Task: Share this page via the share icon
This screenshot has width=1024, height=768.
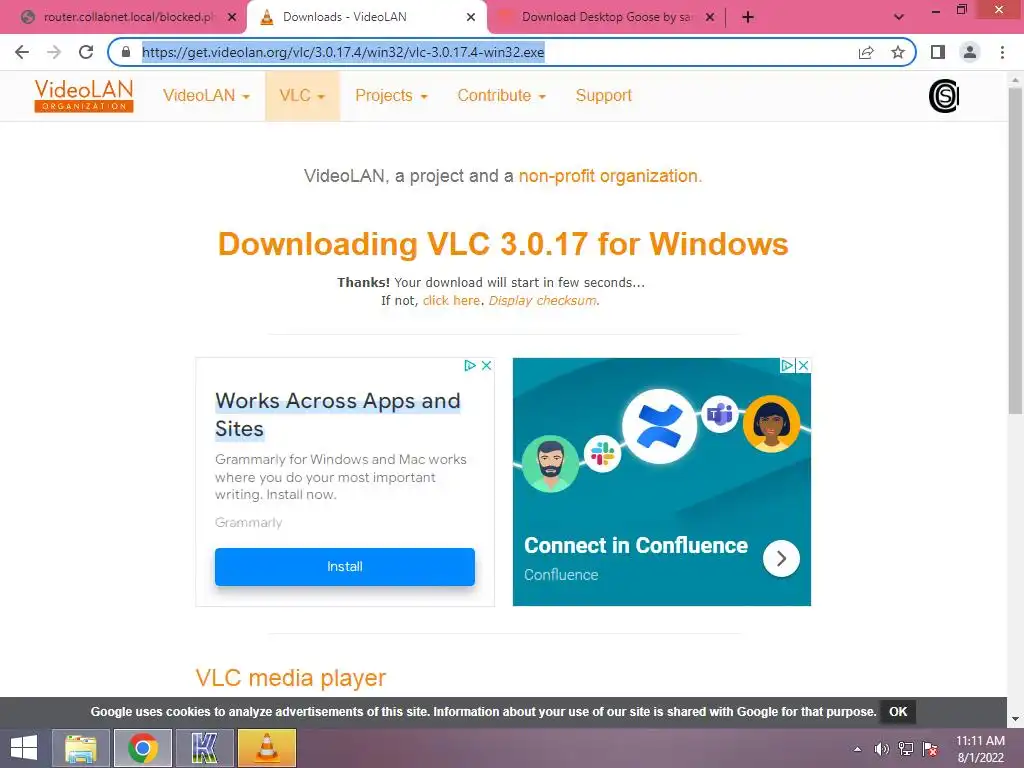Action: (x=866, y=52)
